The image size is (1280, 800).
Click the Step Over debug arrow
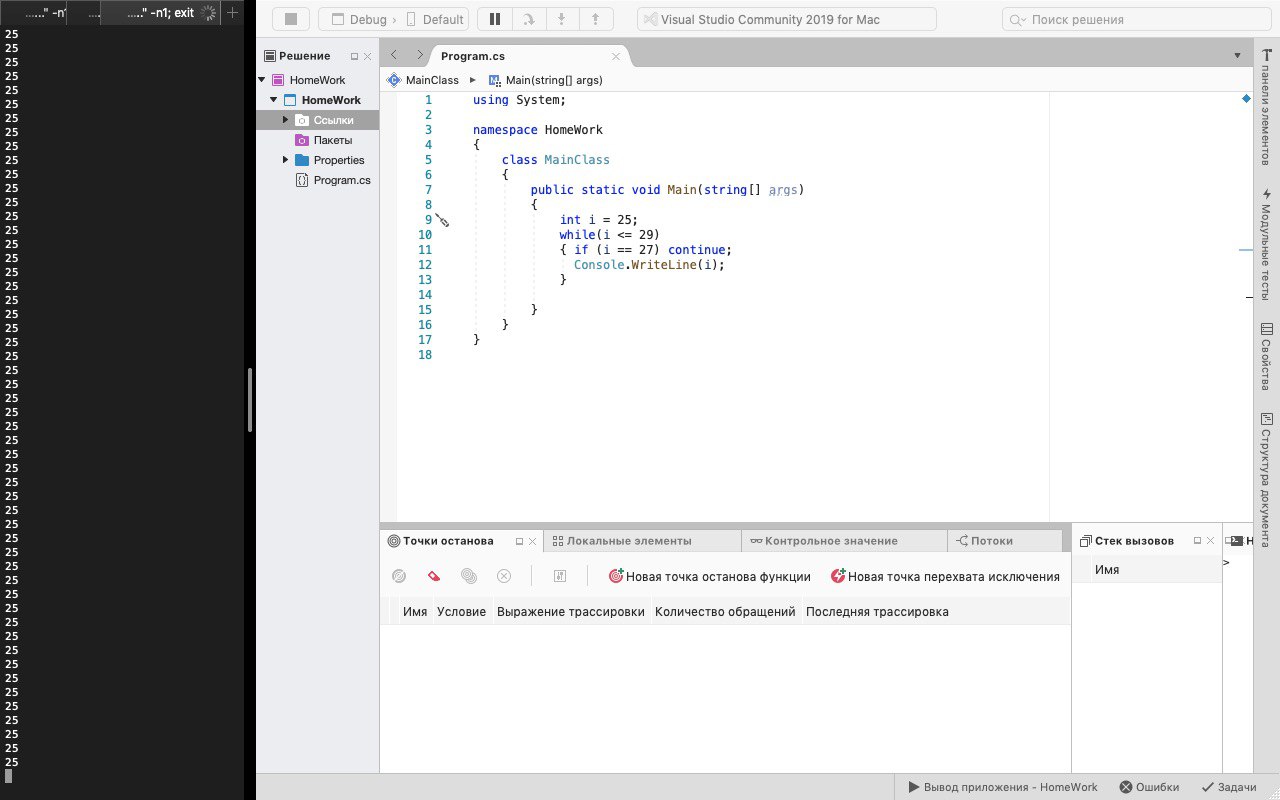click(x=528, y=19)
